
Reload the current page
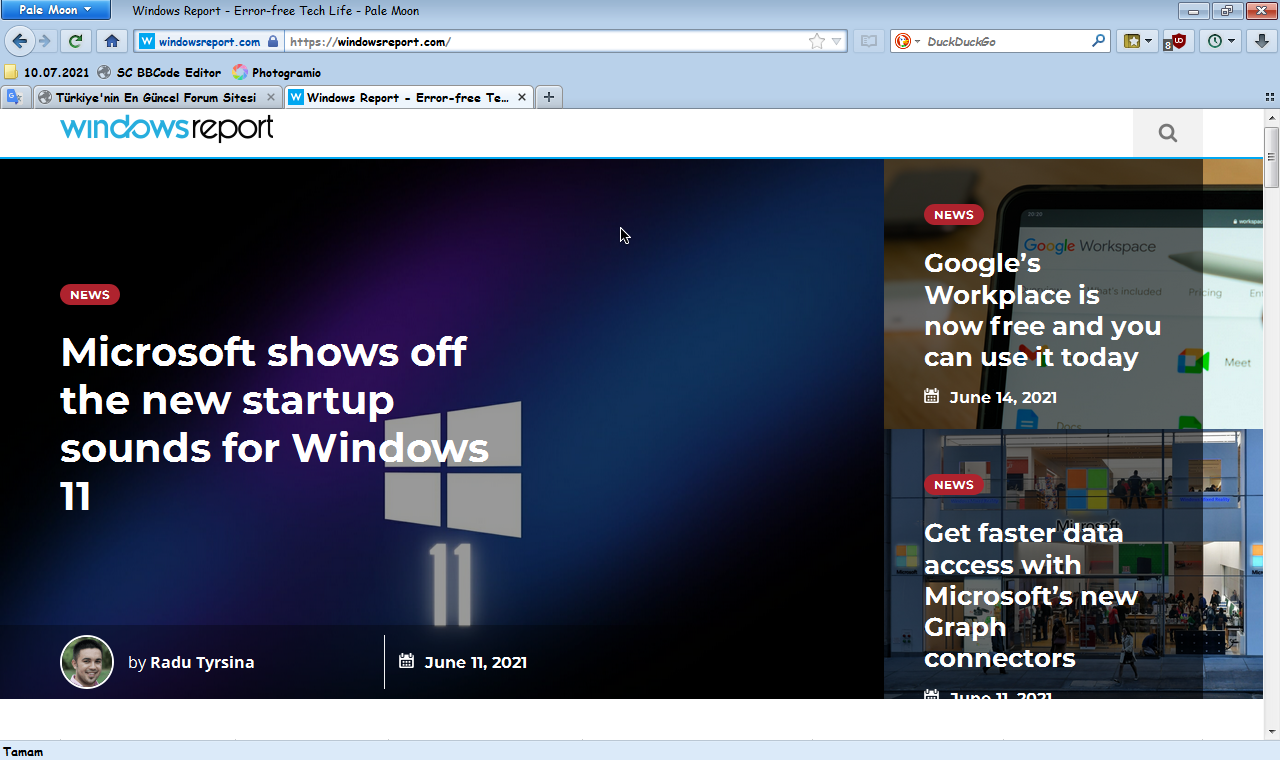pyautogui.click(x=76, y=41)
